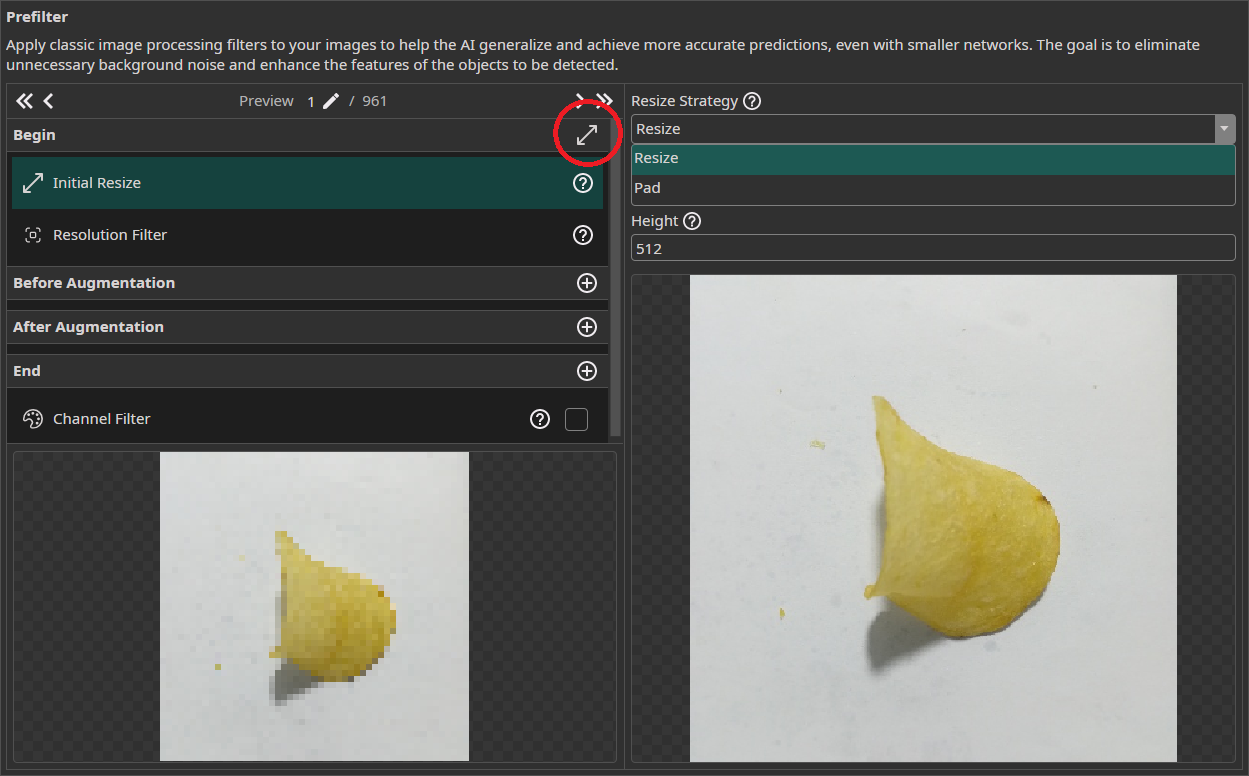Click the Height input showing 512
The height and width of the screenshot is (776, 1249).
(x=932, y=248)
